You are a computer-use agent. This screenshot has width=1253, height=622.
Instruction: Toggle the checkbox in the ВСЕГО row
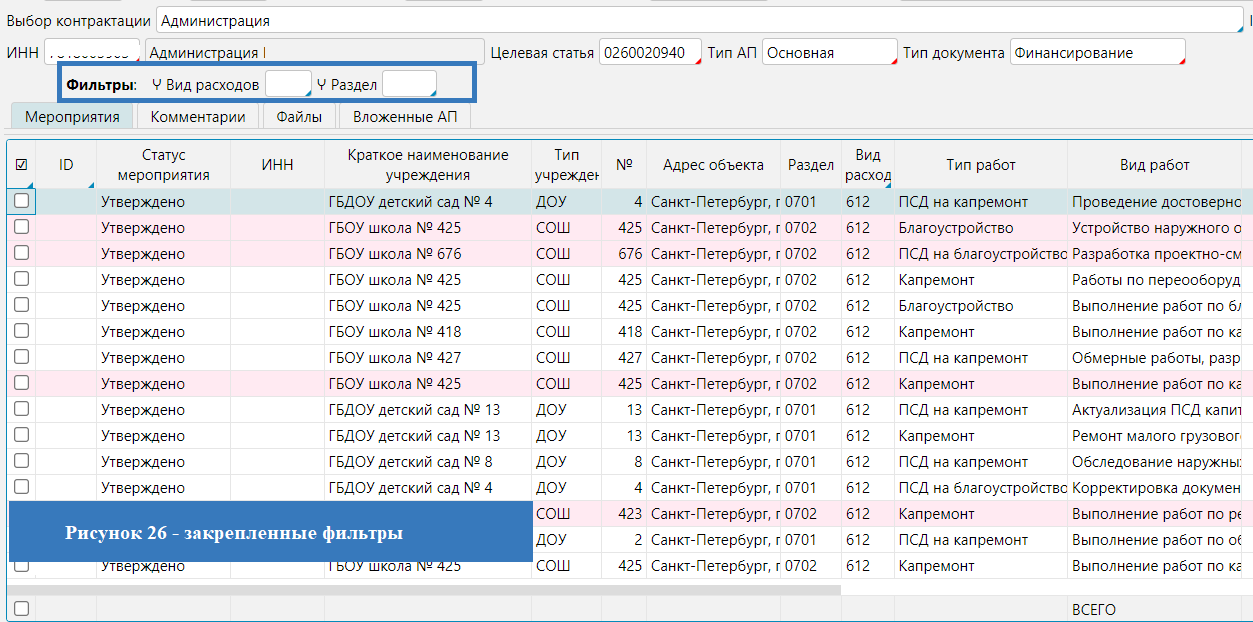click(x=21, y=609)
